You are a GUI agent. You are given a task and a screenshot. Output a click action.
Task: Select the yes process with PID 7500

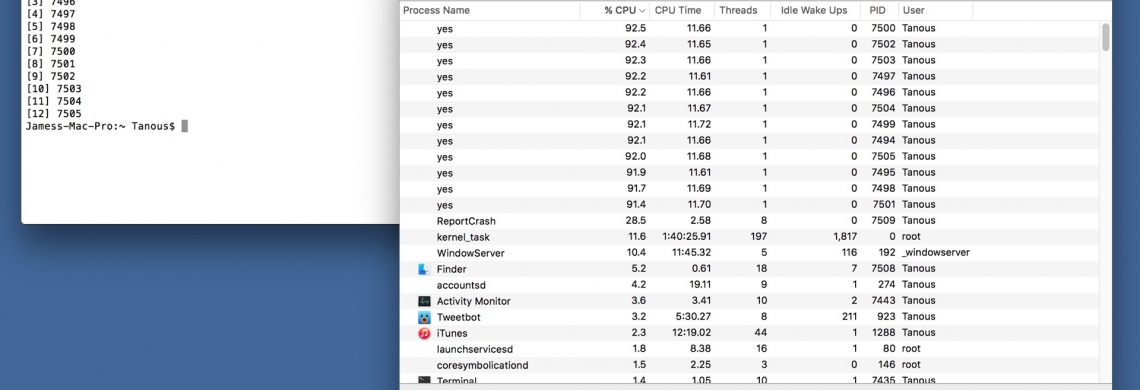[x=750, y=28]
